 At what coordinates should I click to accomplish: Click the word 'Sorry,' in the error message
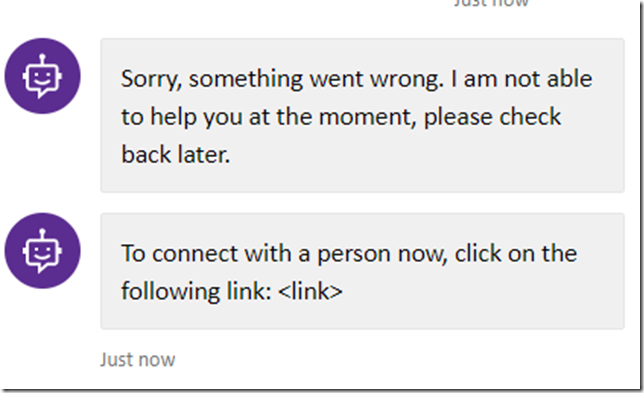(152, 79)
